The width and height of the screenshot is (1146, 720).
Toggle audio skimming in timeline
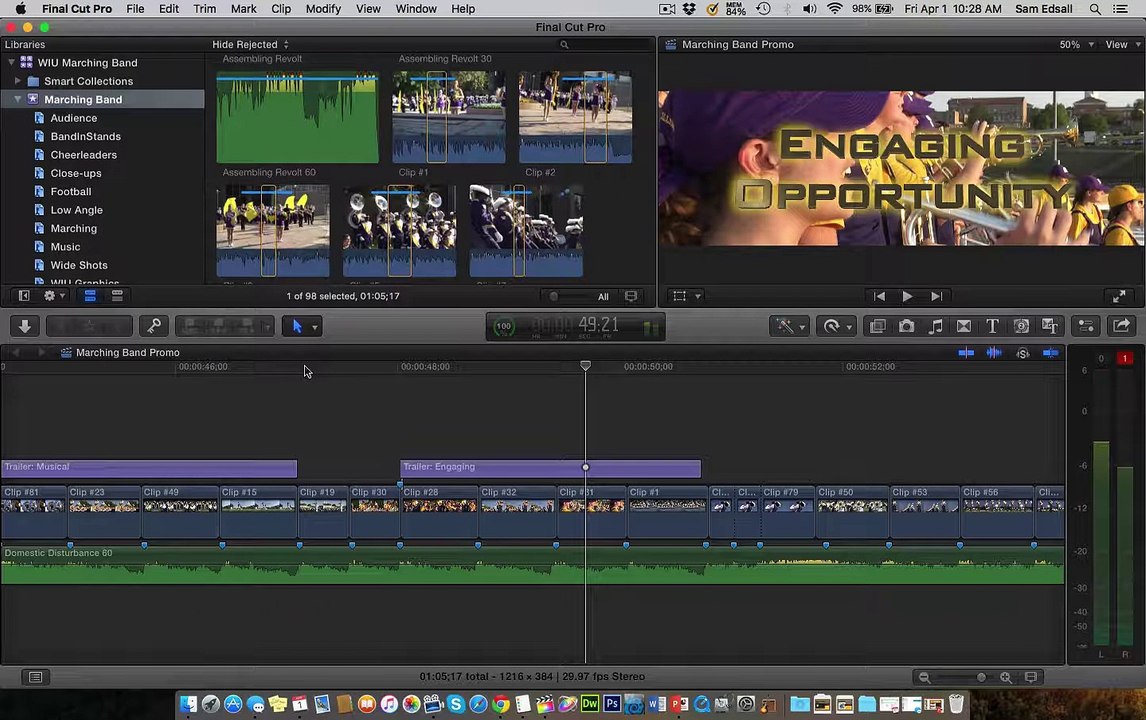pos(994,353)
